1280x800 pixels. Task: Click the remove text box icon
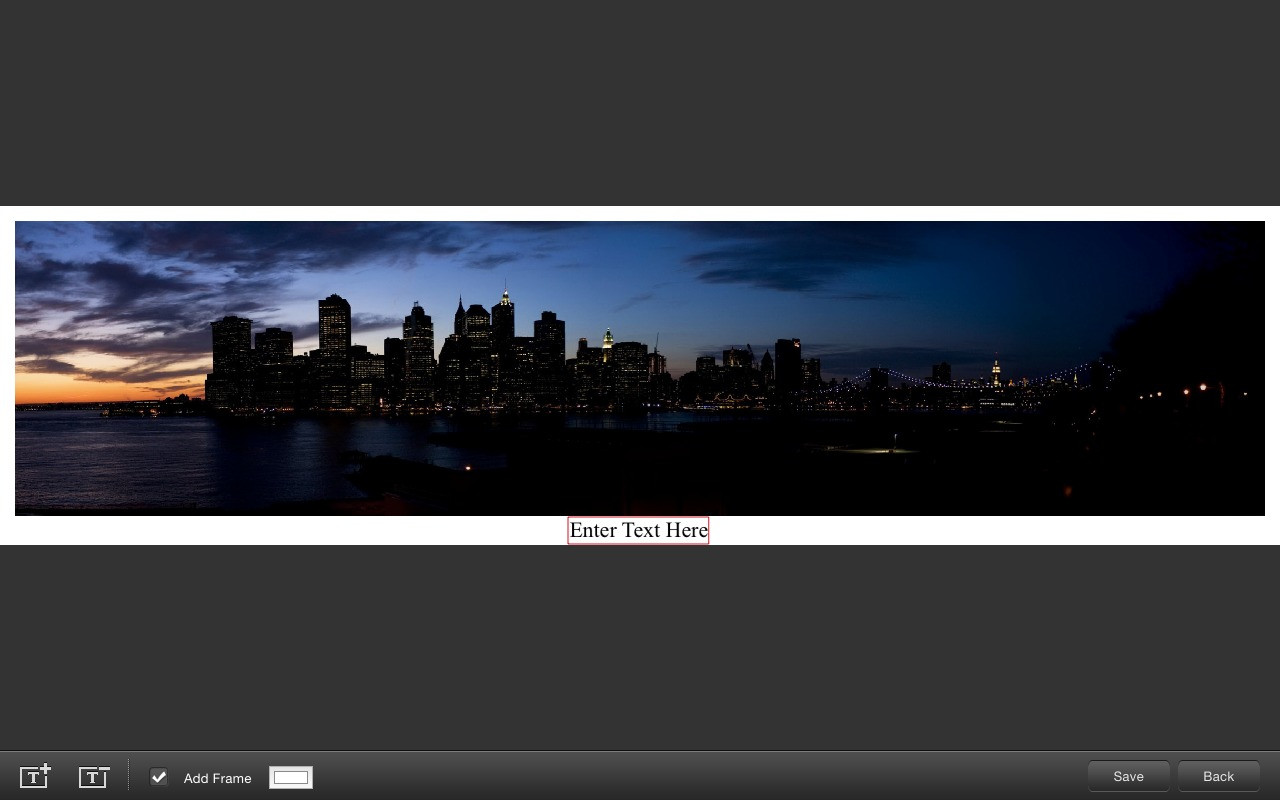[x=94, y=776]
